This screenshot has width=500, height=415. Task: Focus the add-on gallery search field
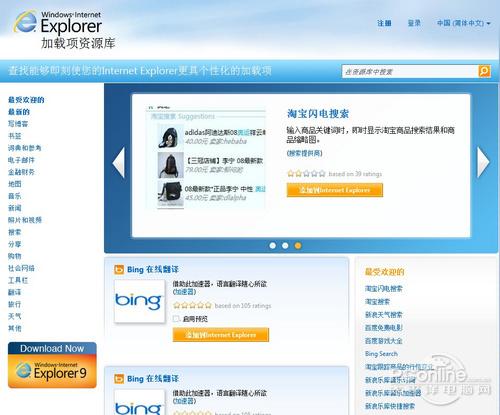410,71
